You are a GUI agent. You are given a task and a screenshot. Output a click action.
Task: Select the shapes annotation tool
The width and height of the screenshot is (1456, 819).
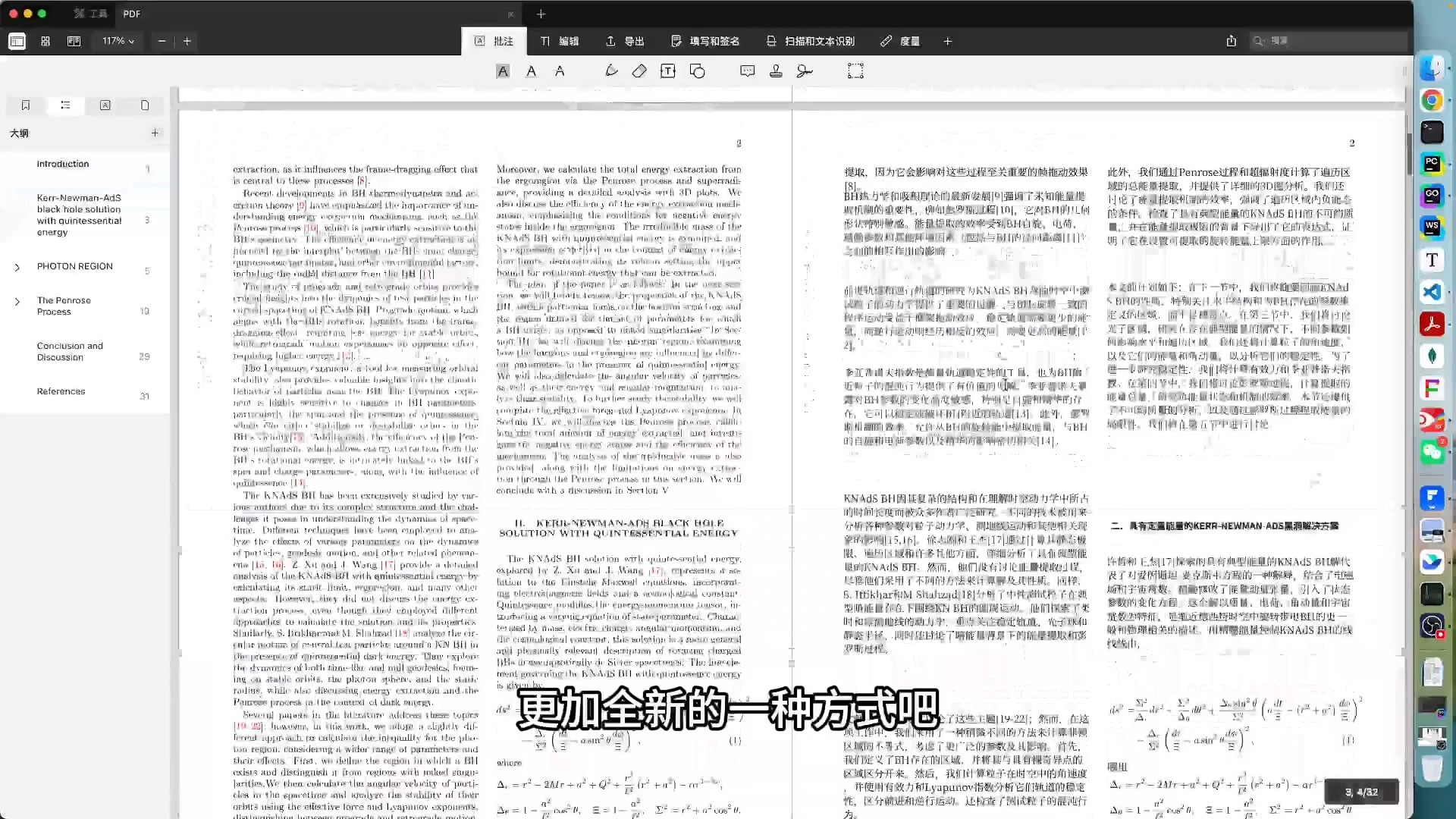pos(697,71)
